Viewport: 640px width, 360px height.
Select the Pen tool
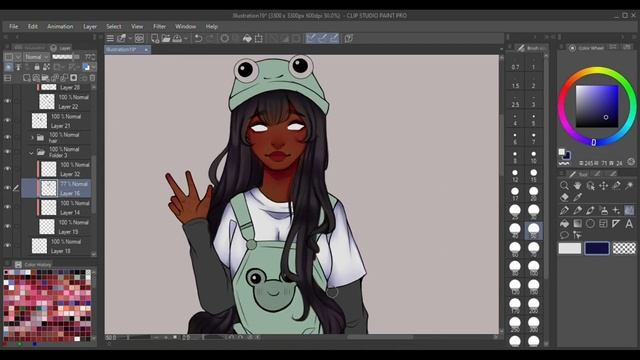coord(564,211)
